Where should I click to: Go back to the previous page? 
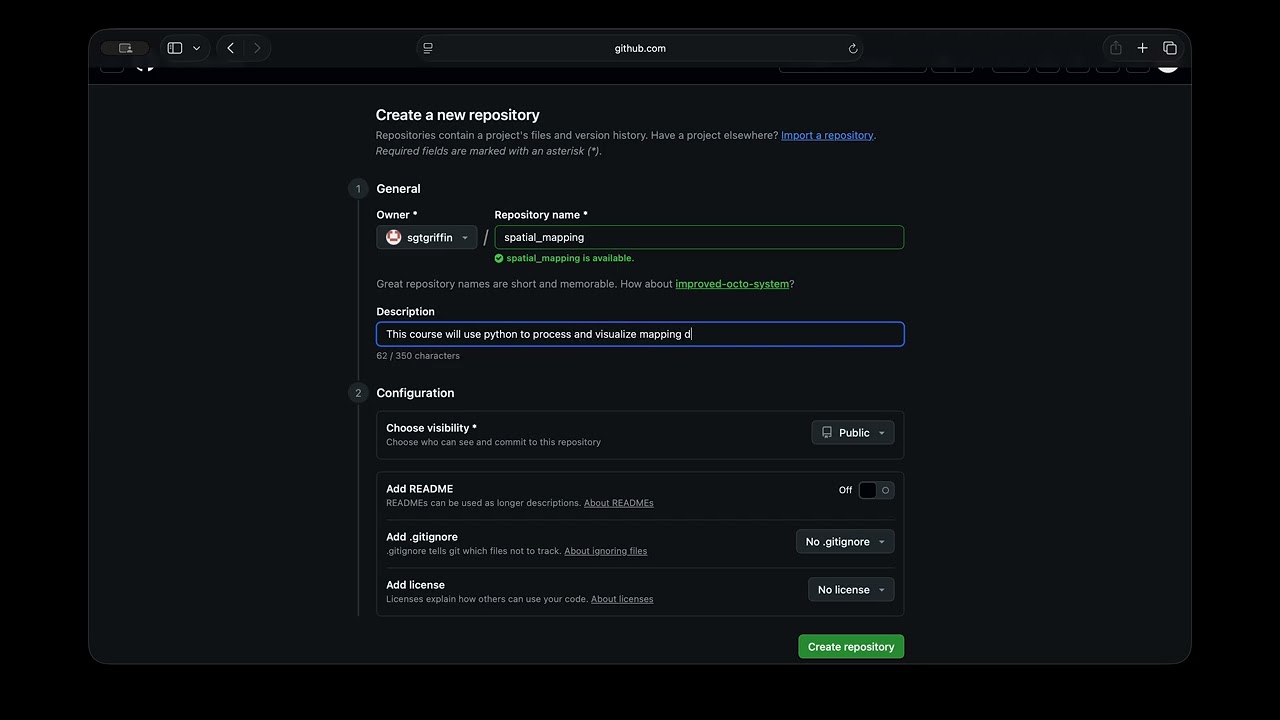231,48
